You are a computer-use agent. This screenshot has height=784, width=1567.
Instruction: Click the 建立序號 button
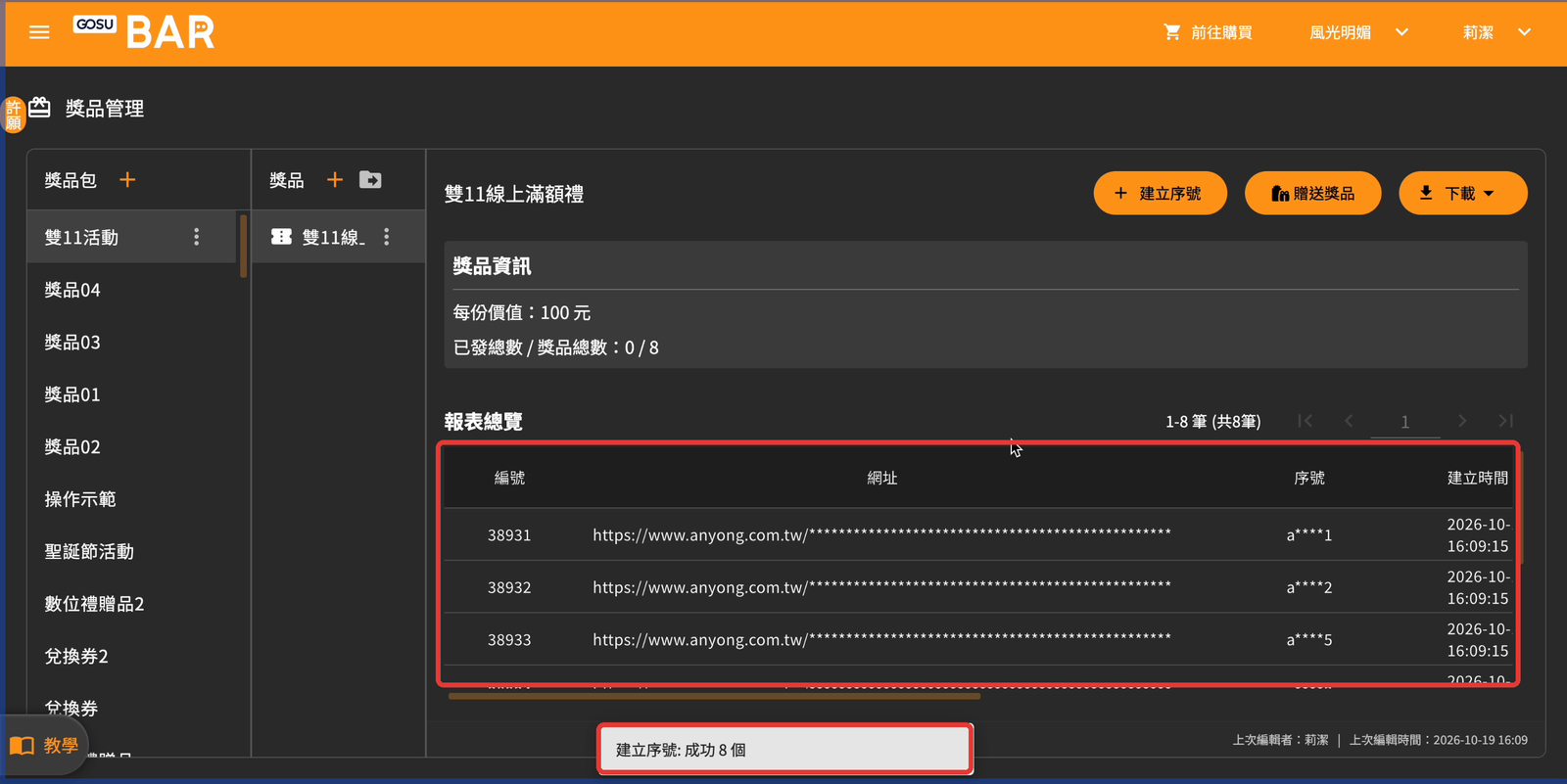coord(1161,194)
